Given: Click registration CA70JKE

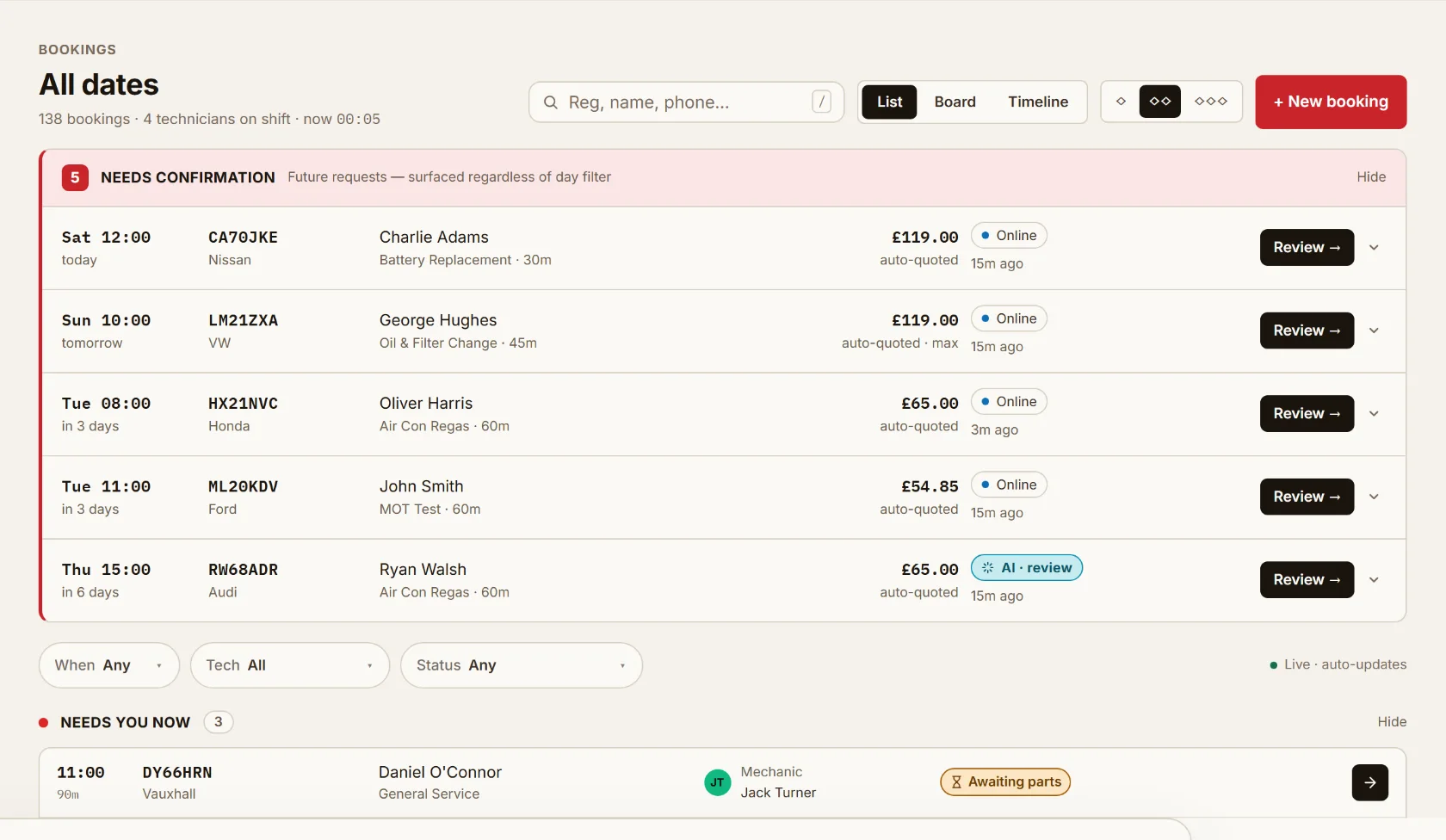Looking at the screenshot, I should [x=243, y=238].
